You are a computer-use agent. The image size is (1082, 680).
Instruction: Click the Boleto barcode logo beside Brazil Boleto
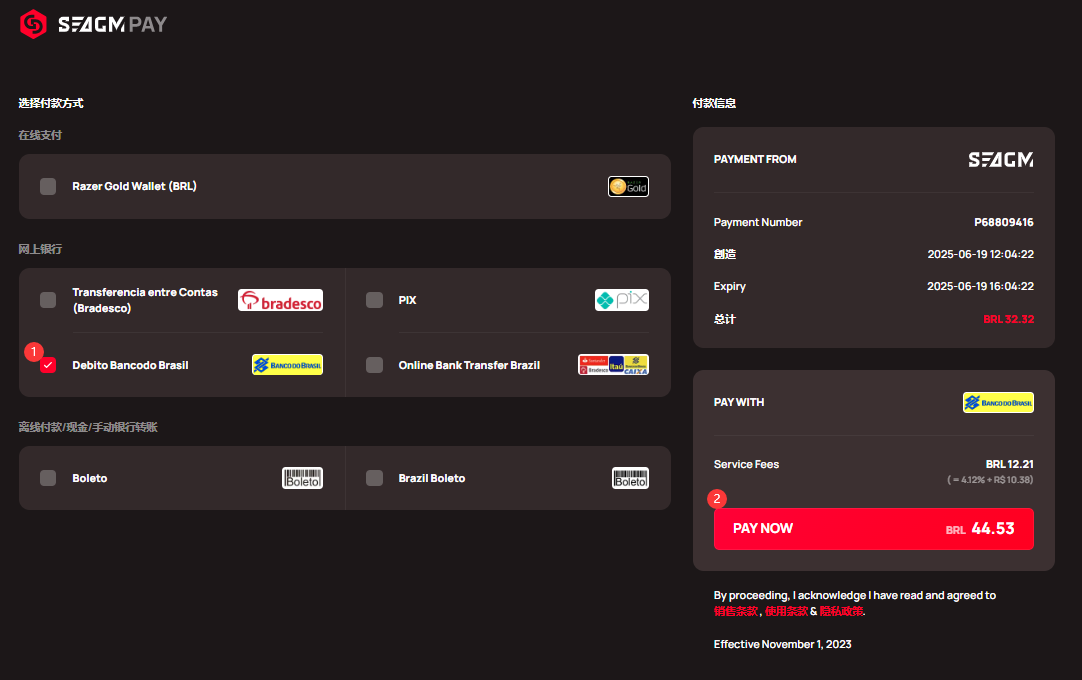(630, 478)
